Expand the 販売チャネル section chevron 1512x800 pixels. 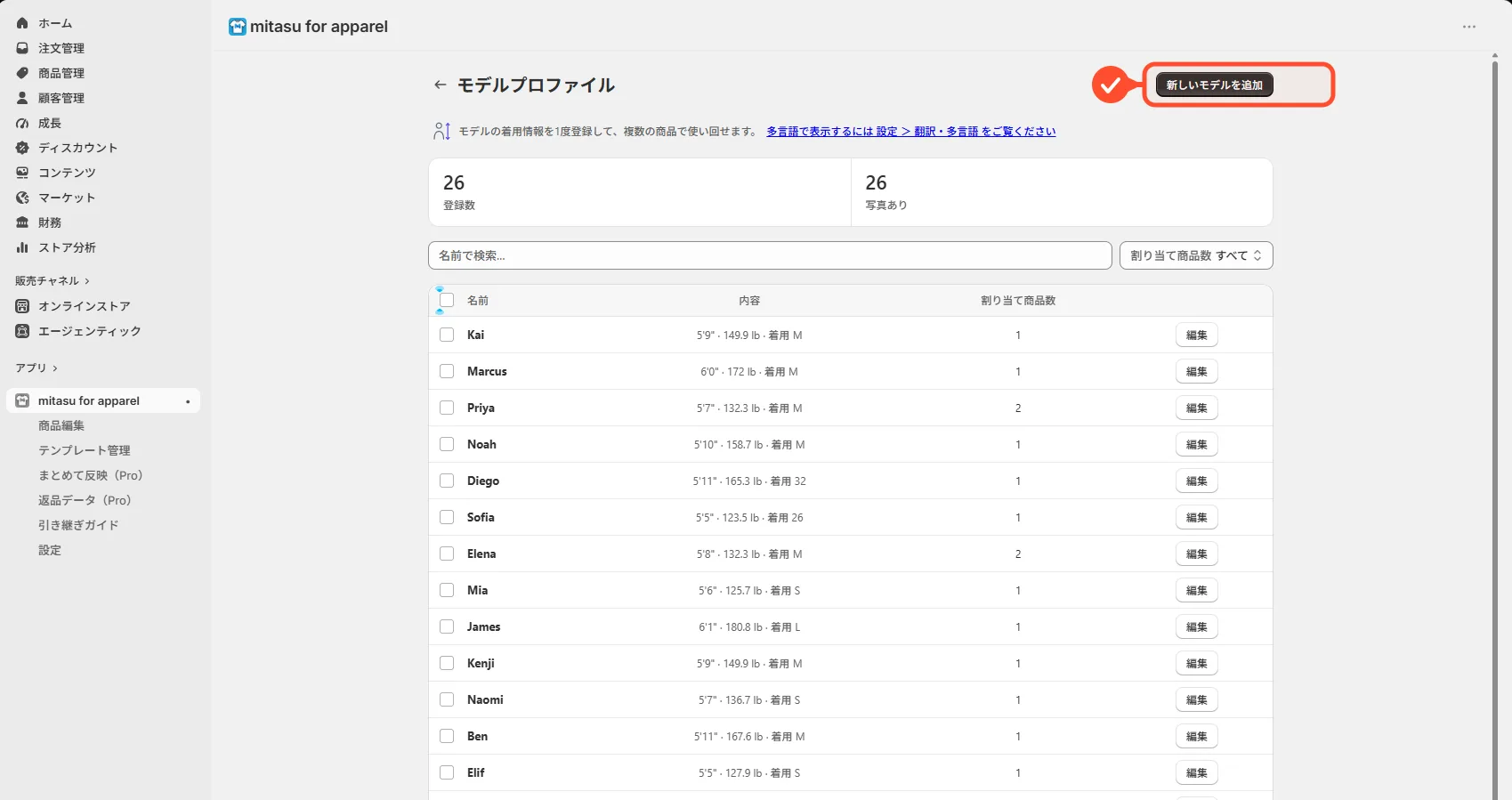(x=87, y=281)
